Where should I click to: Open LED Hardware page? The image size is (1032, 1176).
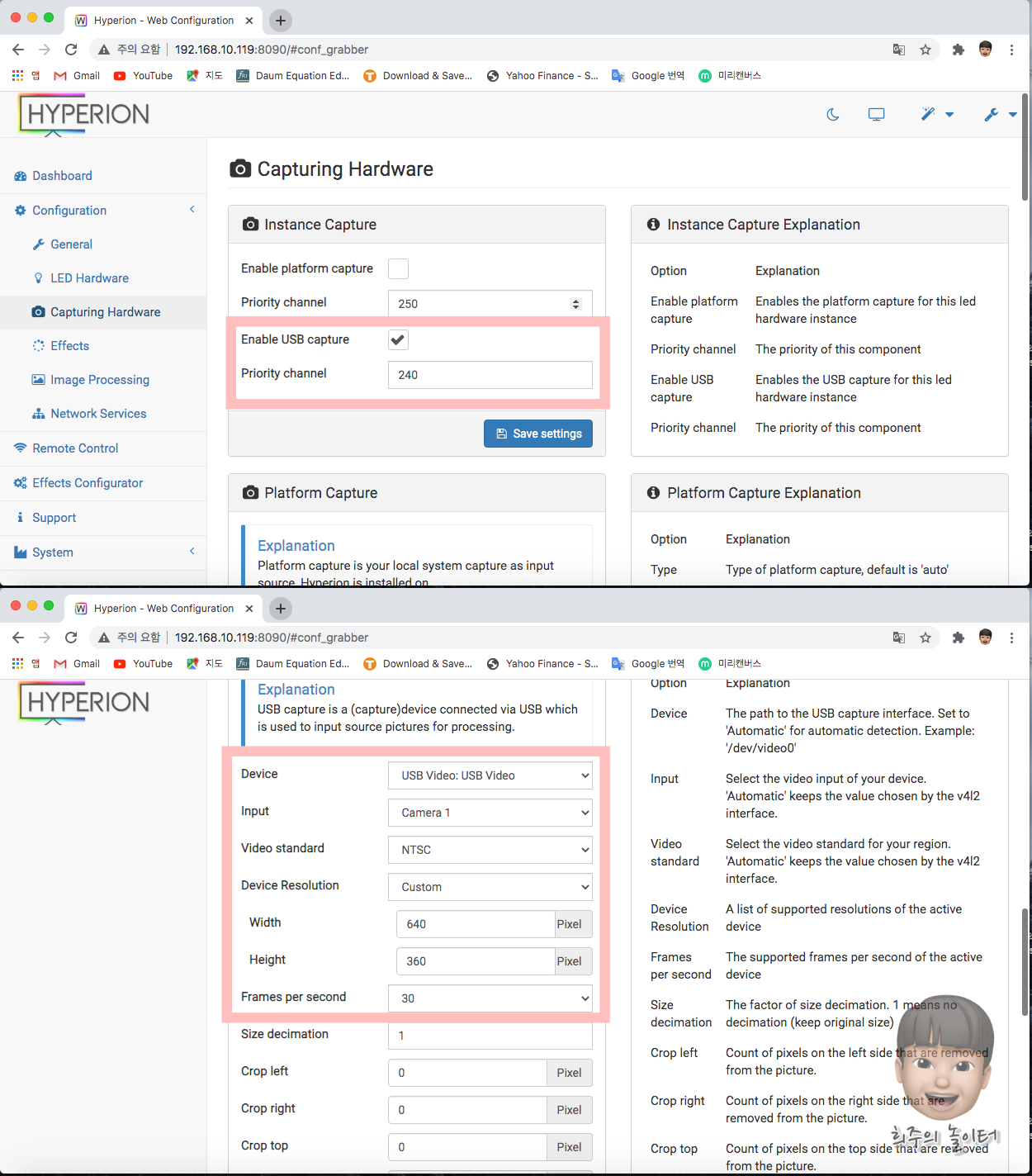89,278
